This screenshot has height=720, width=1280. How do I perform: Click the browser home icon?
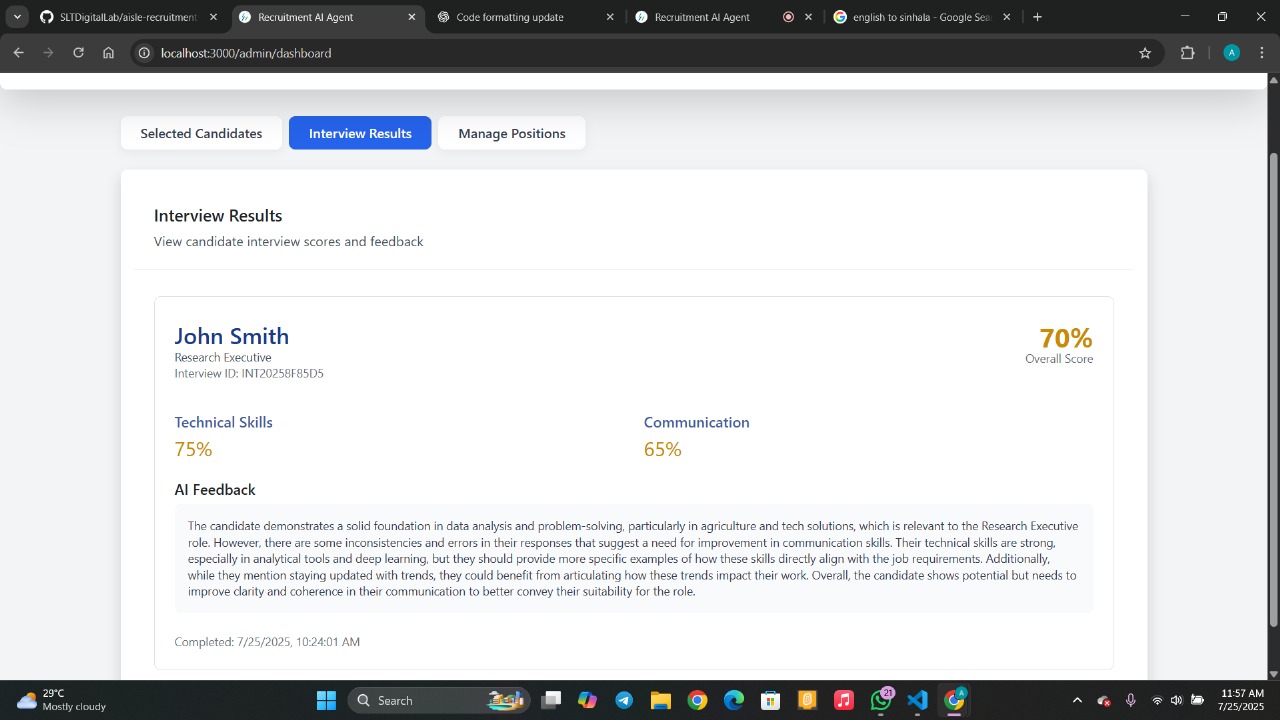(x=108, y=53)
